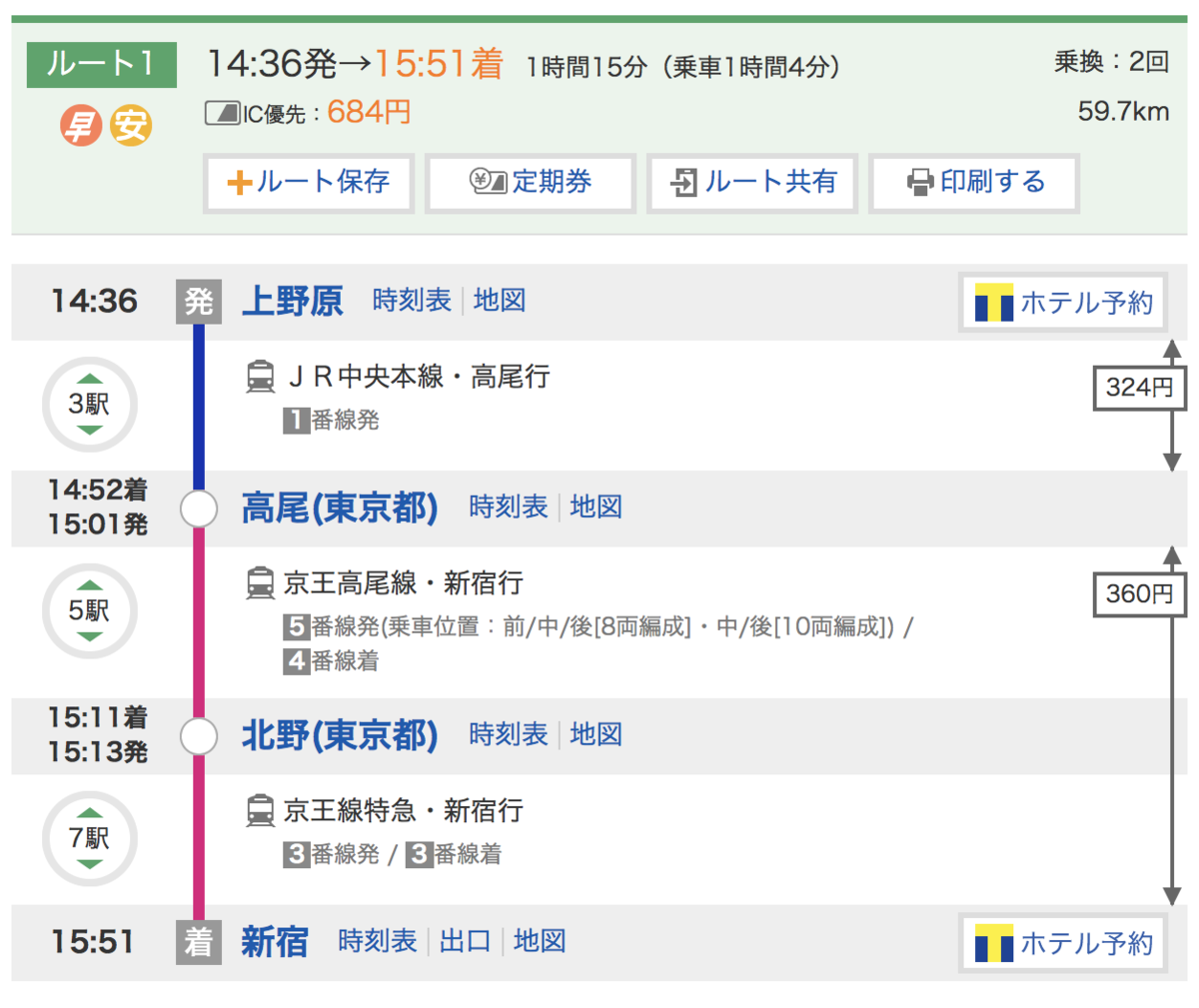Click the 360円 fare box
Viewport: 1199px width, 1008px height.
[1138, 594]
